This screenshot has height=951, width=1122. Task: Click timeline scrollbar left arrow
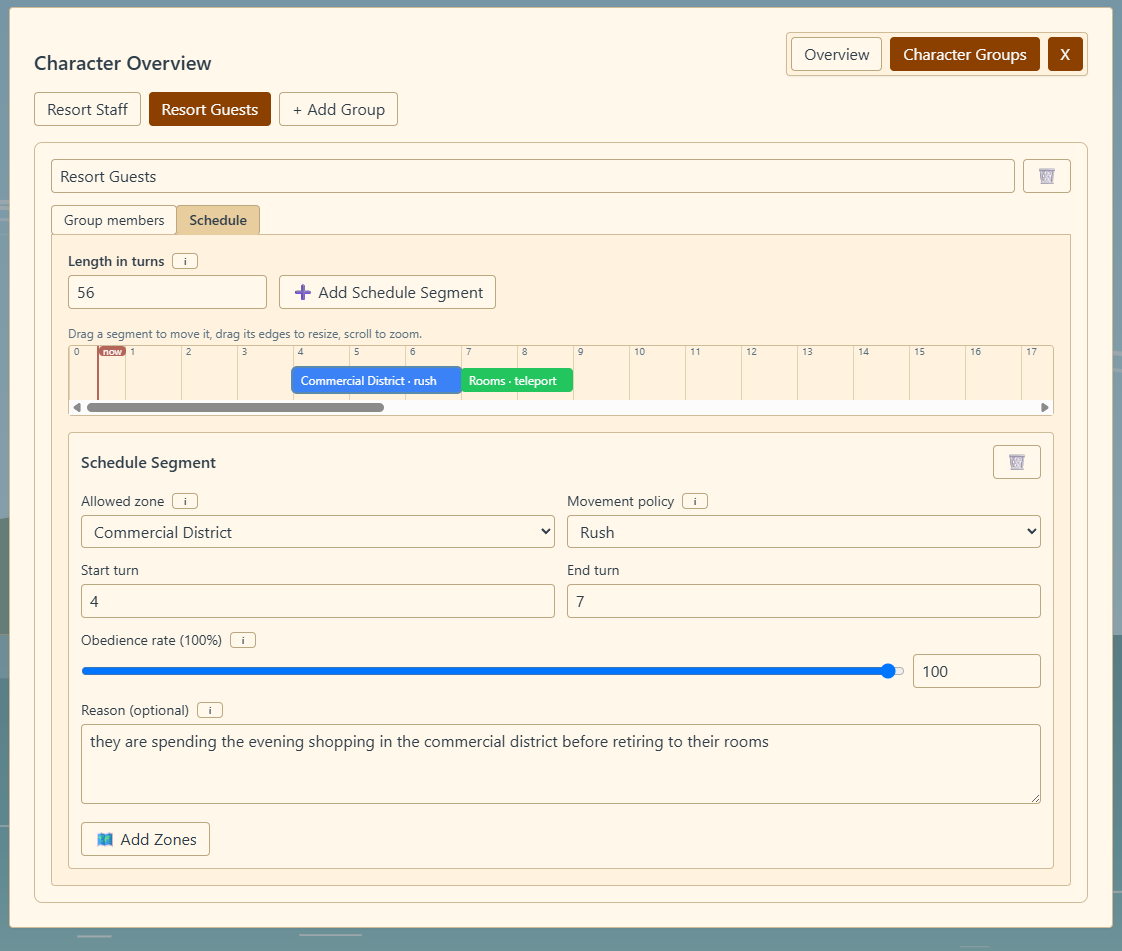pos(77,408)
